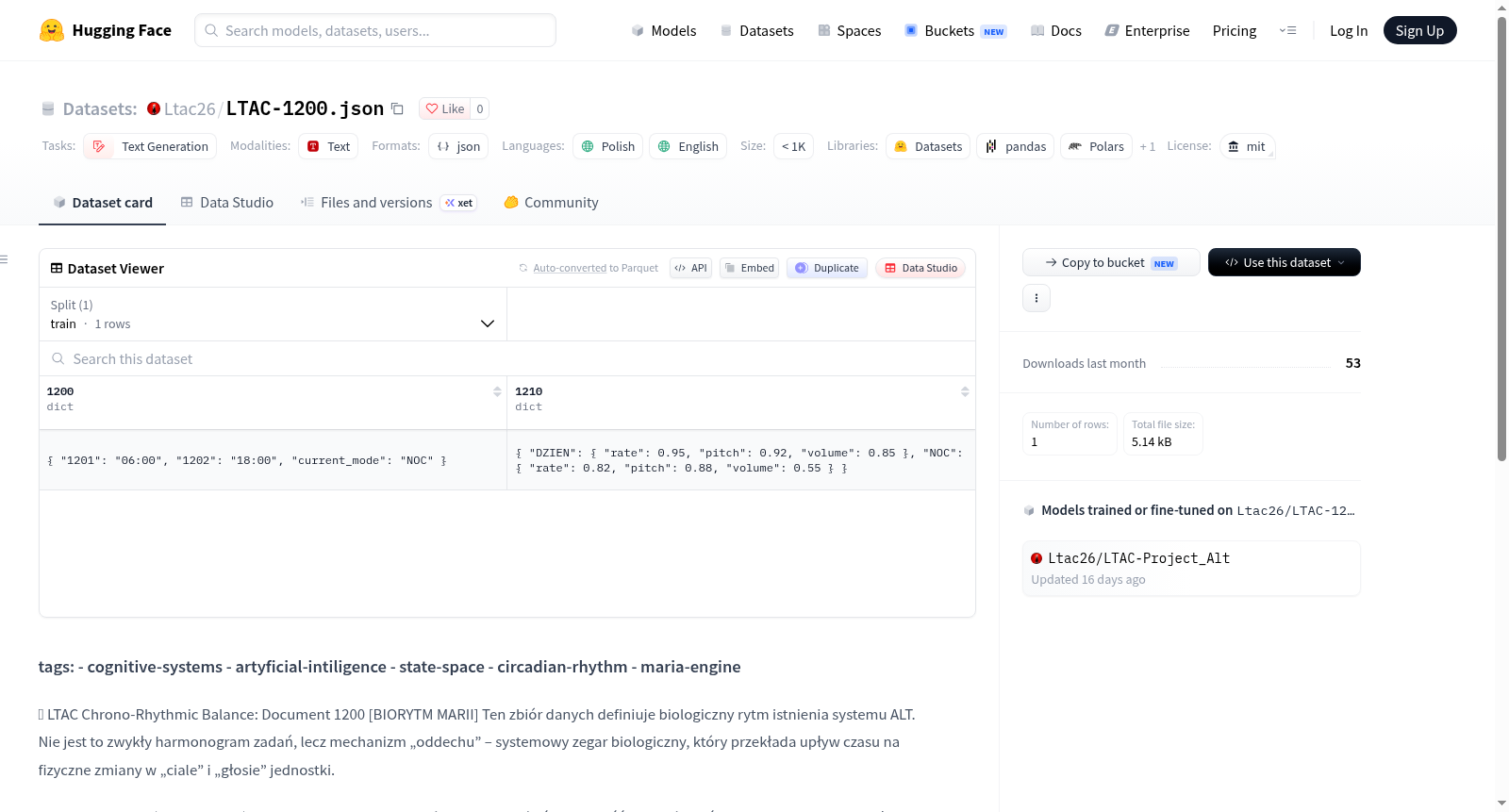1509x812 pixels.
Task: Open the Enterprise navigation link
Action: coord(1147,30)
